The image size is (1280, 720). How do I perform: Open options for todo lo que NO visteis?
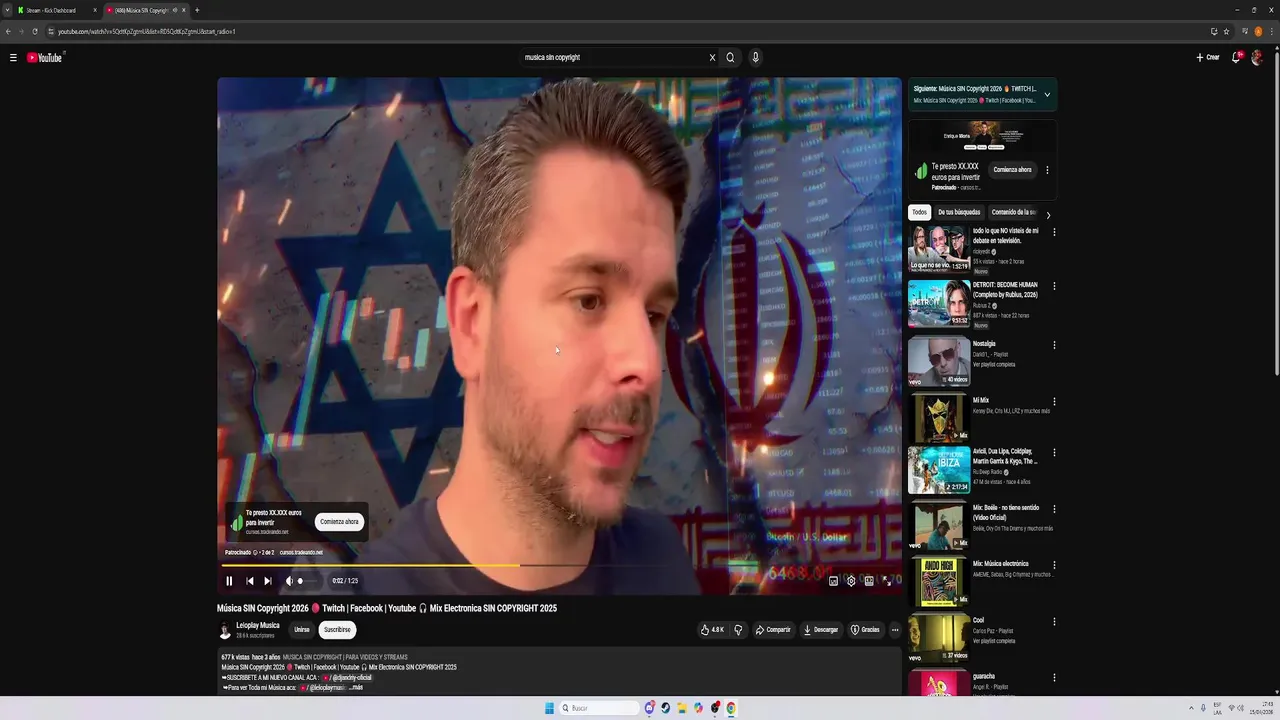pyautogui.click(x=1054, y=232)
